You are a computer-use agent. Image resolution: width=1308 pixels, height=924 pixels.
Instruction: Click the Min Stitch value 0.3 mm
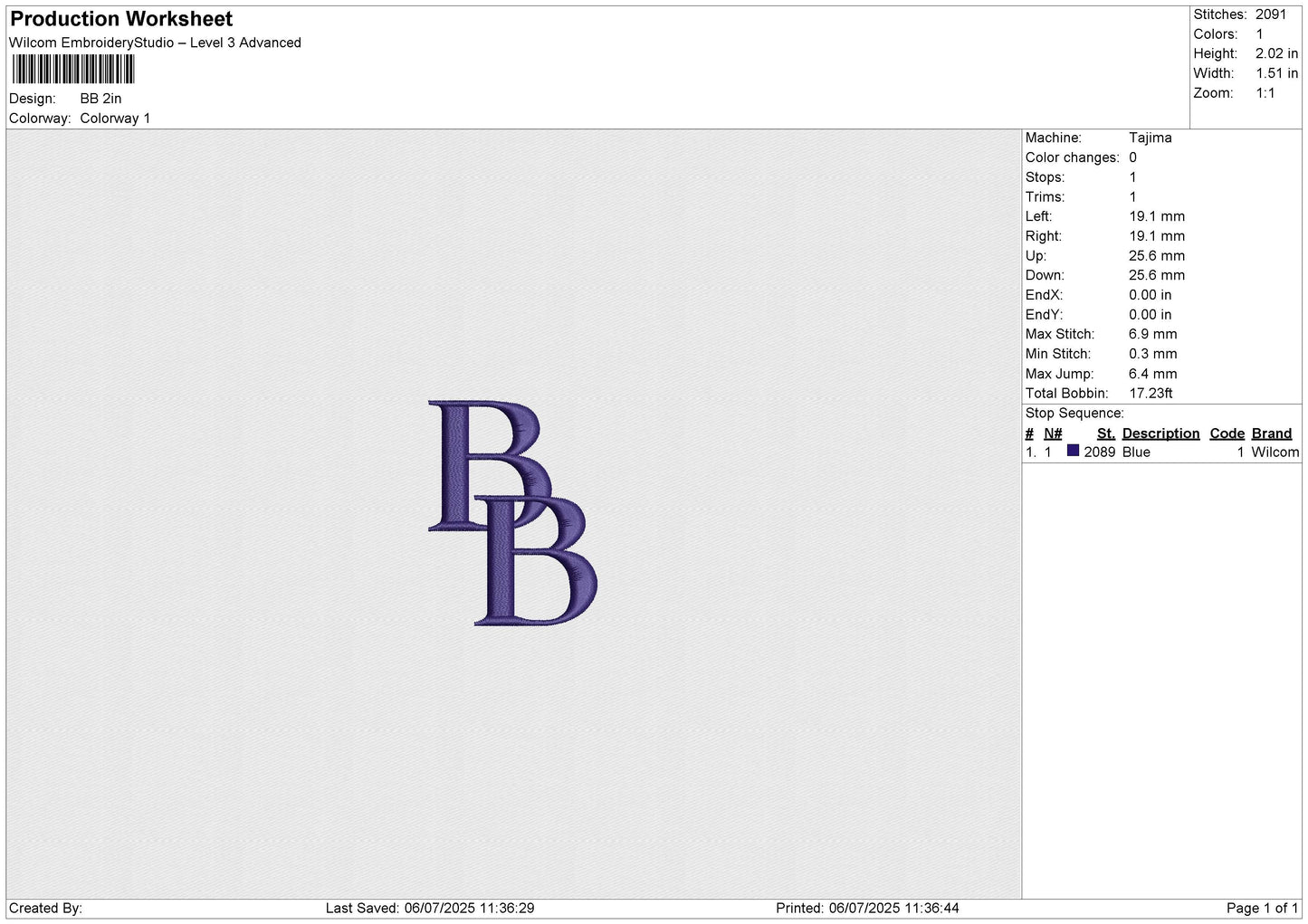tap(1152, 354)
